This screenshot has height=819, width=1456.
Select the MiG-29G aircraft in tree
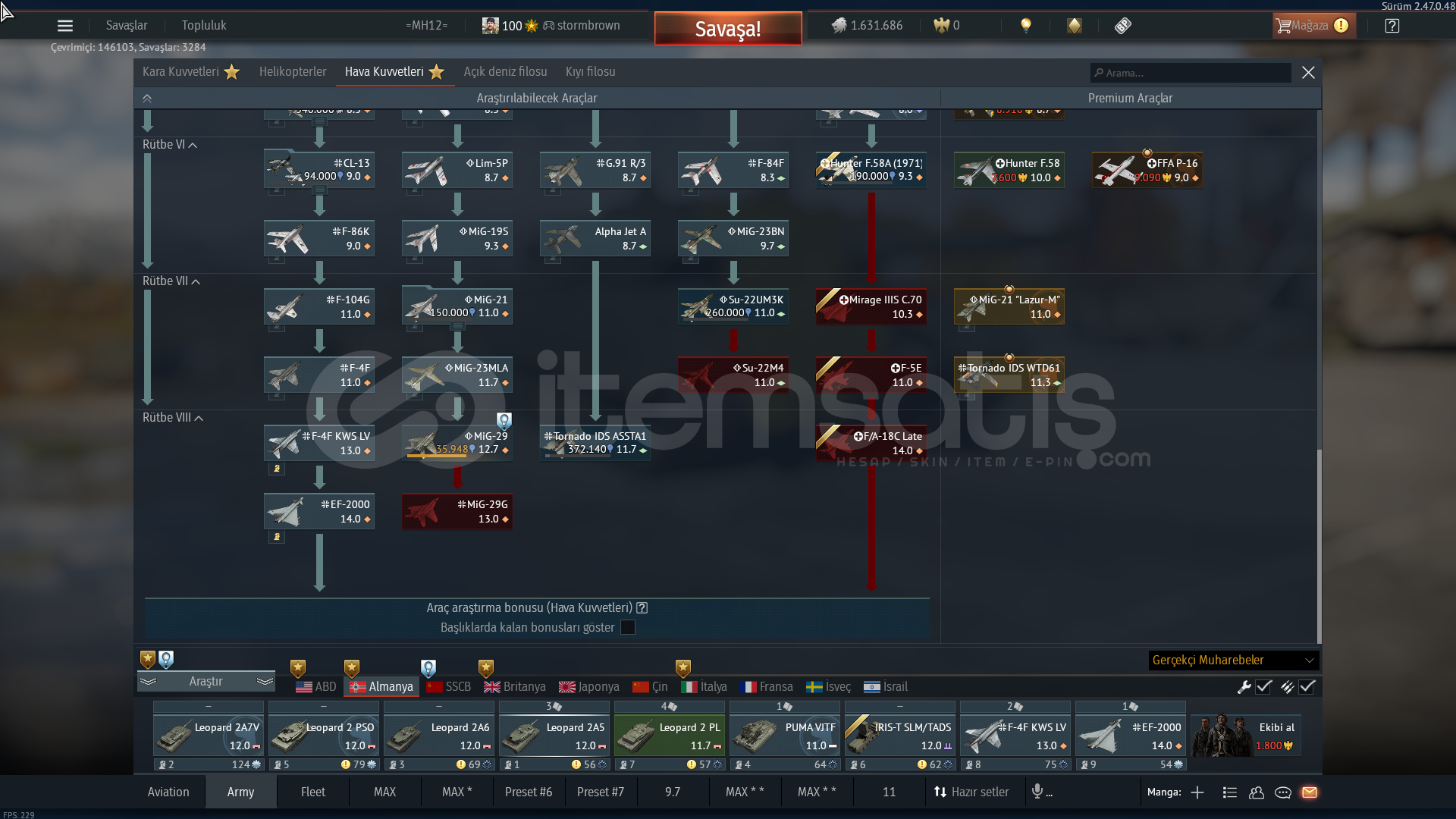coord(457,511)
